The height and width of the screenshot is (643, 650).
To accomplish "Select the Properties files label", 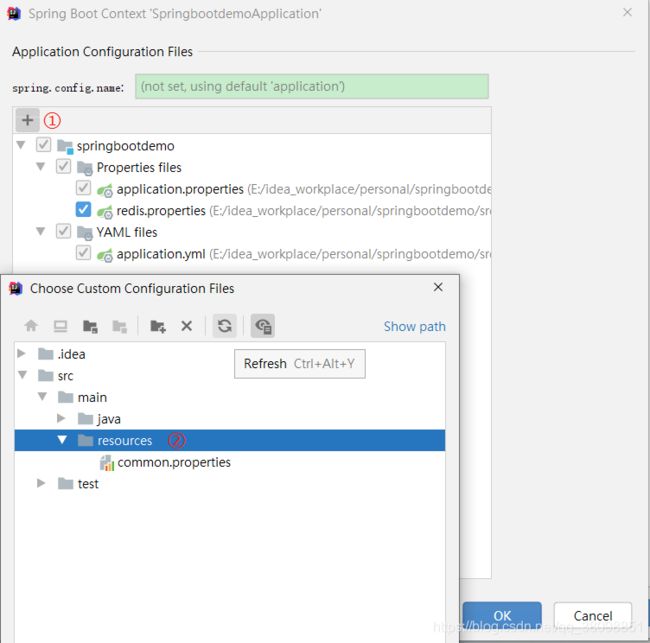I will pyautogui.click(x=139, y=168).
